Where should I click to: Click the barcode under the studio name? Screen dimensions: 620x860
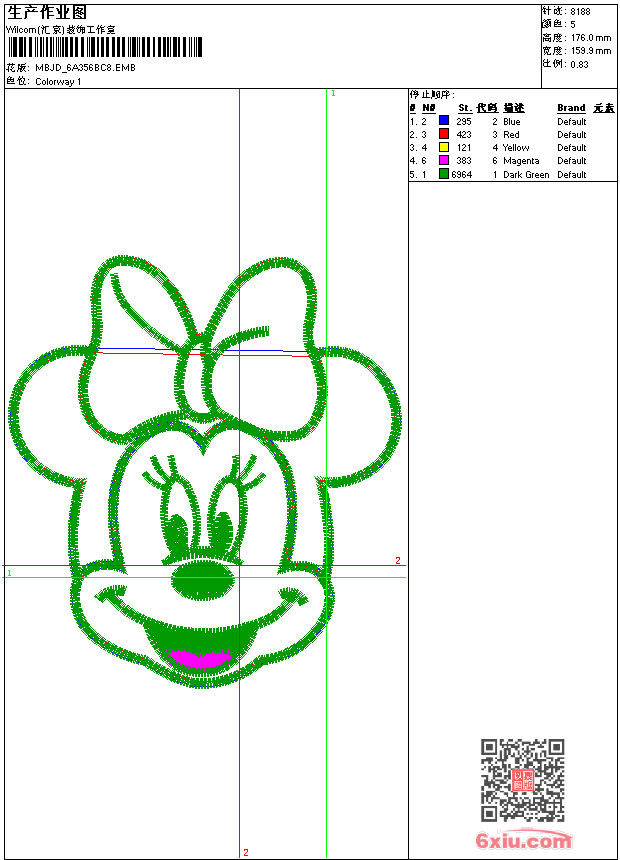104,47
